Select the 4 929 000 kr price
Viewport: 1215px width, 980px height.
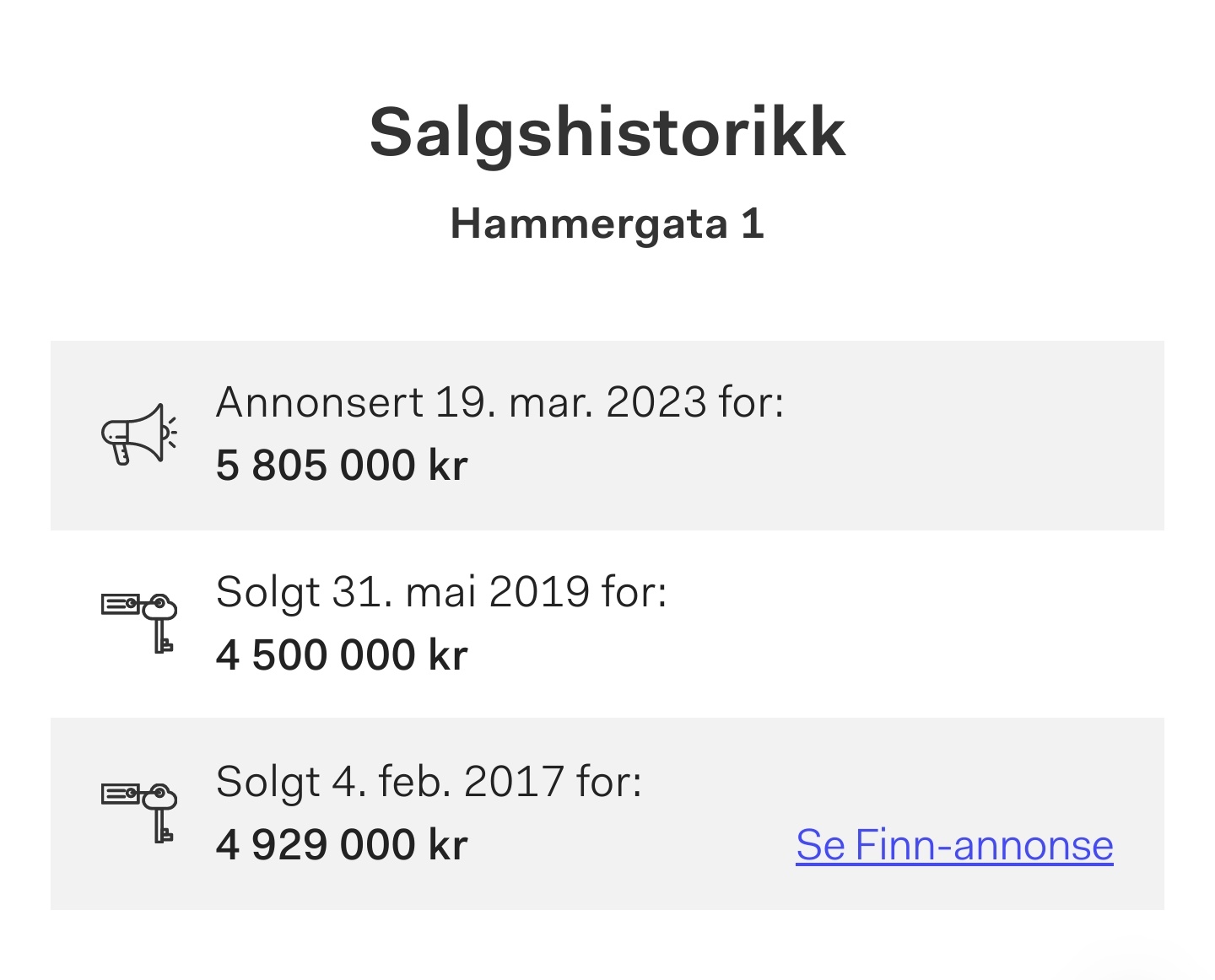(342, 845)
